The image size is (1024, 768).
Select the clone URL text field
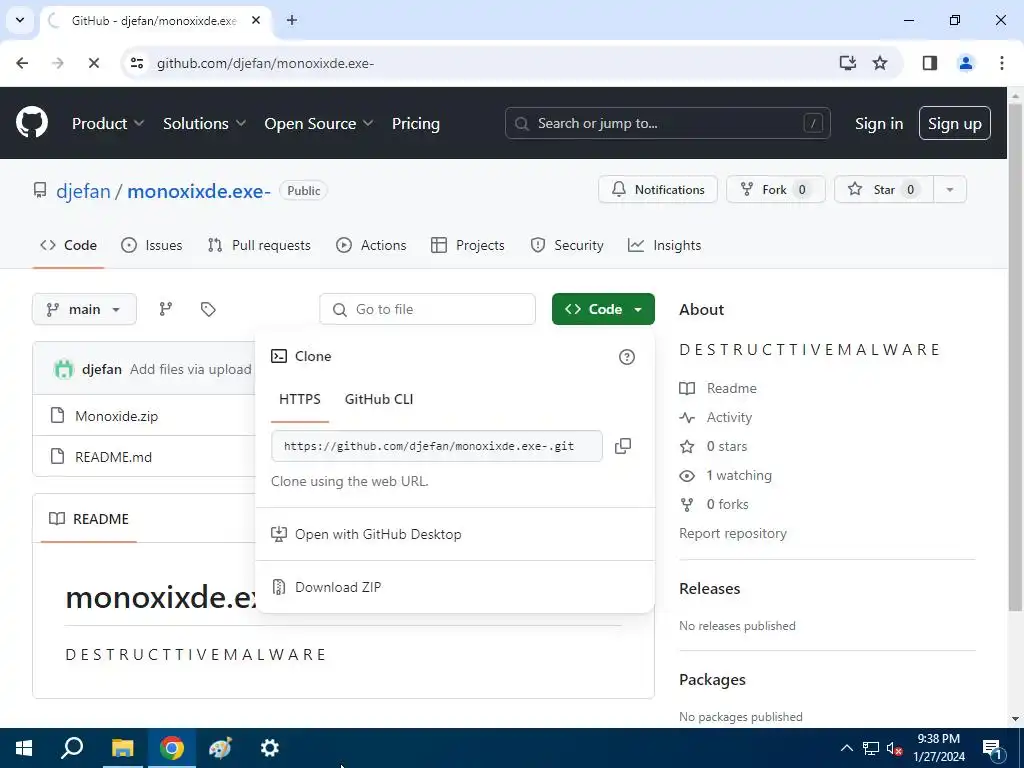436,446
